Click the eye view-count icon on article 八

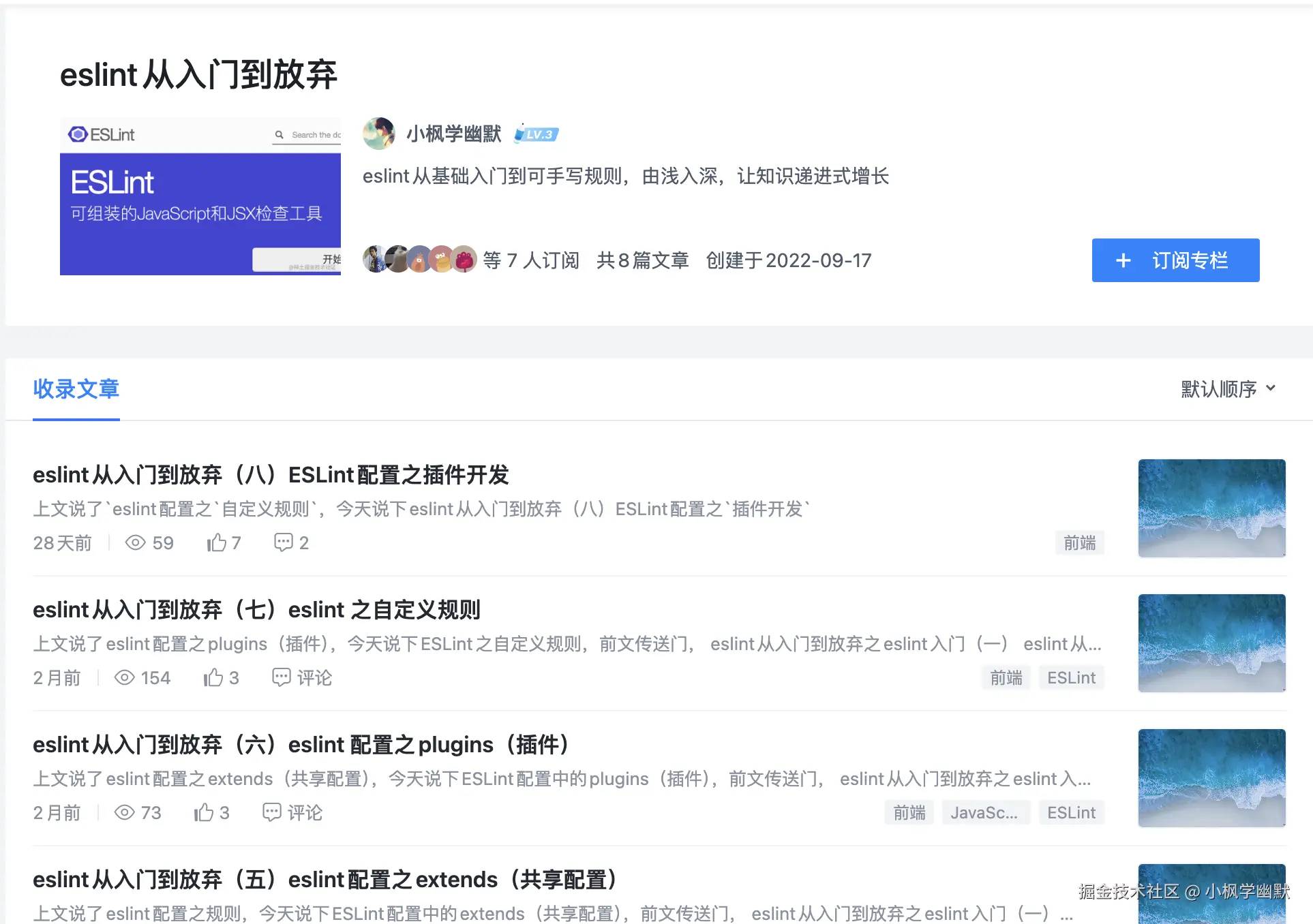tap(135, 542)
